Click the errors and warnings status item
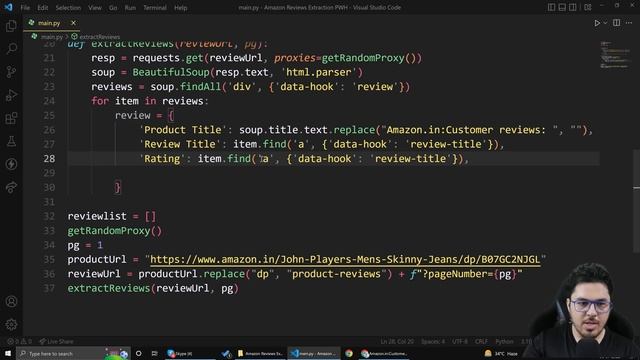Screen dimensions: 640x360 pyautogui.click(x=20, y=341)
